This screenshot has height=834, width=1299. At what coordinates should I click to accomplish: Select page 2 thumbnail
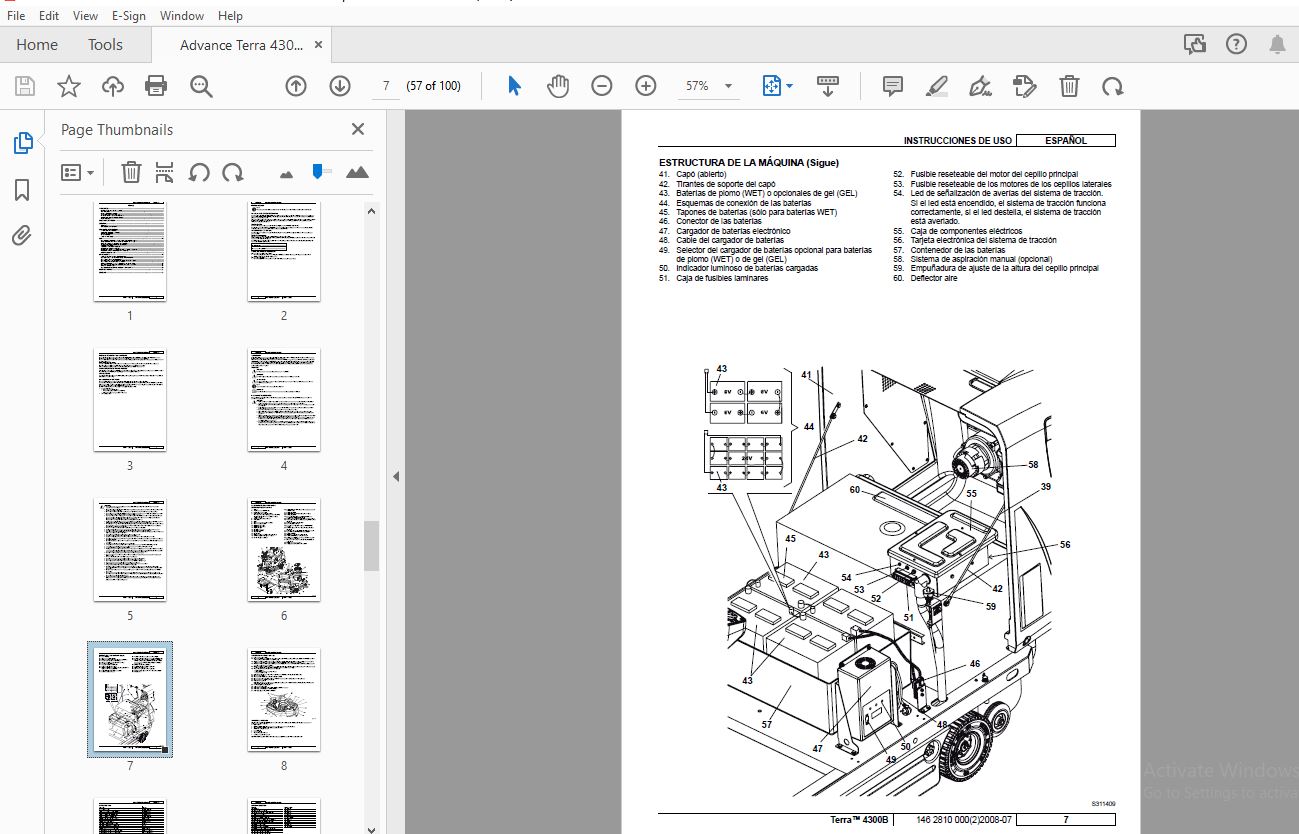tap(284, 250)
